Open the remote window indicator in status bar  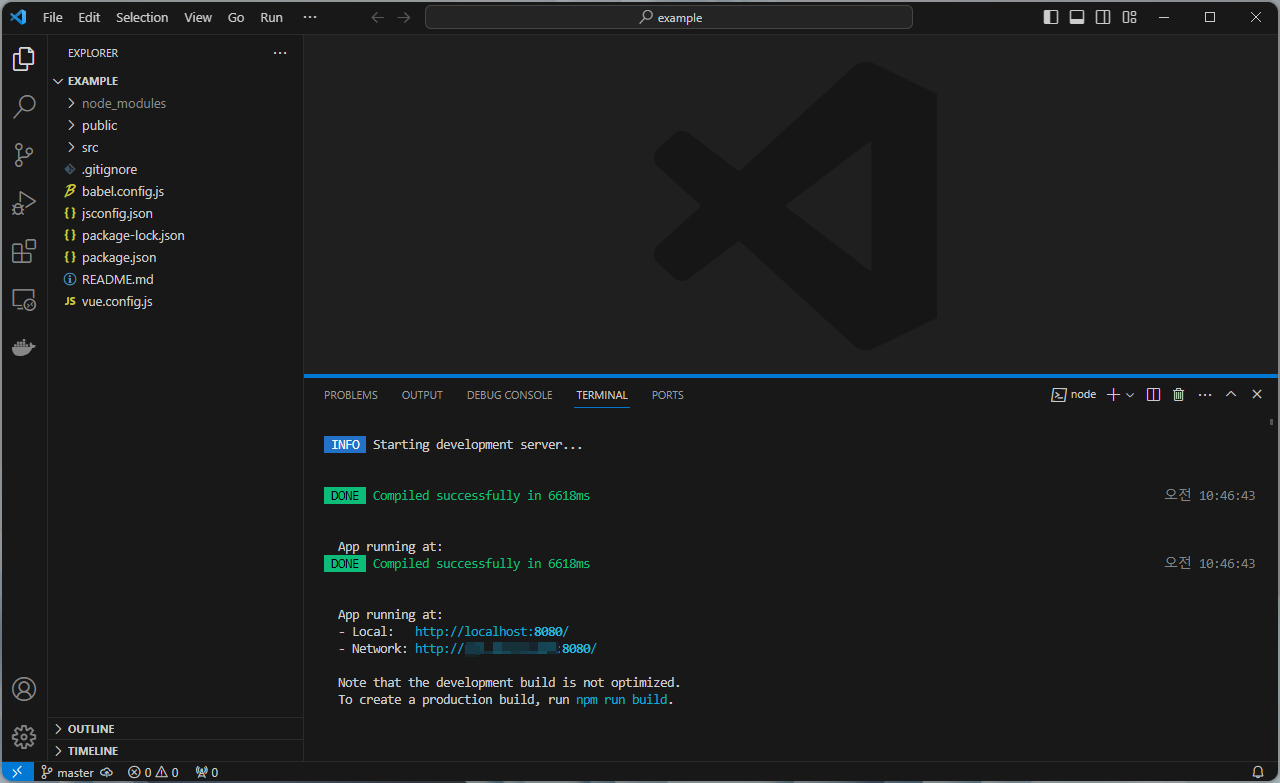(17, 772)
